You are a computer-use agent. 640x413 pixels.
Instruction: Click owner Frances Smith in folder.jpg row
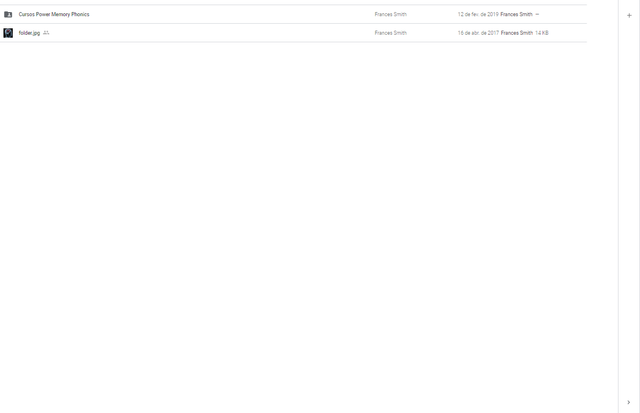391,33
